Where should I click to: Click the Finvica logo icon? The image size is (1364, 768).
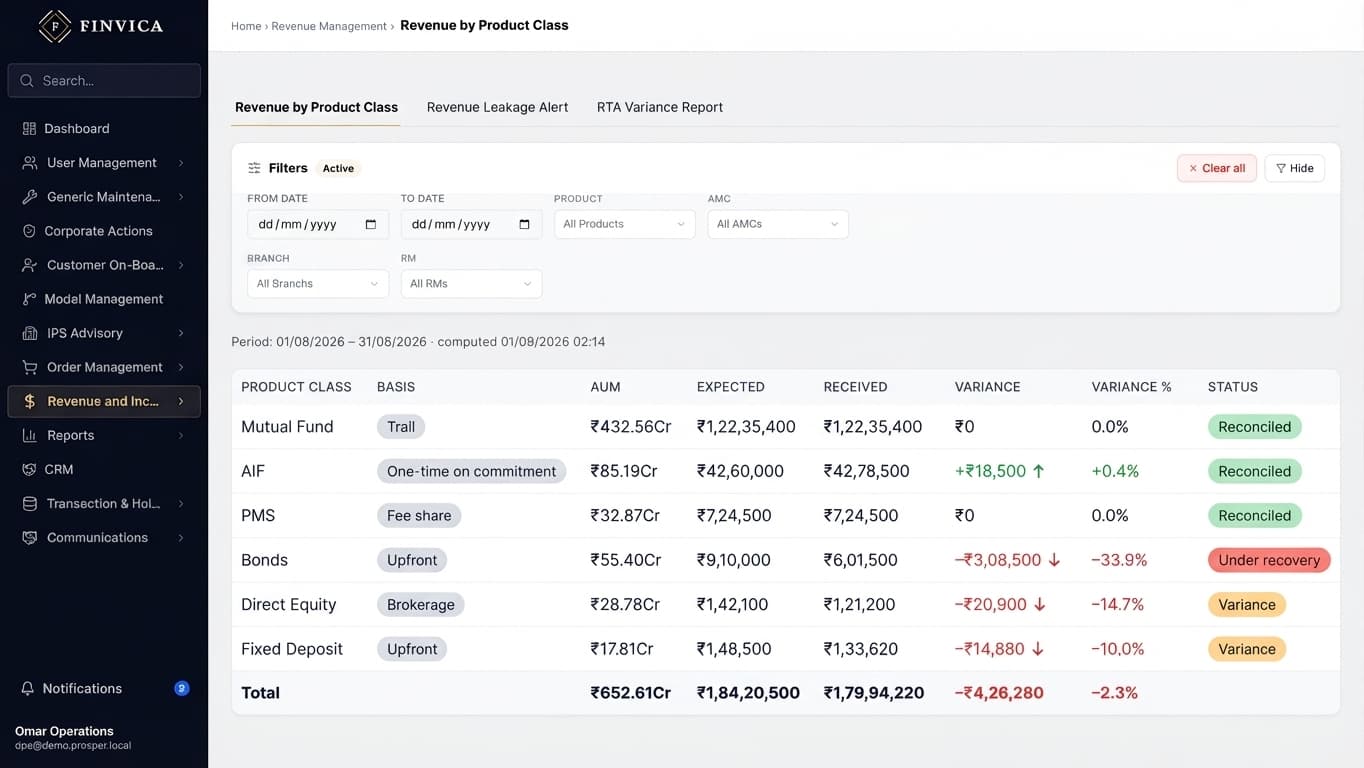coord(55,26)
